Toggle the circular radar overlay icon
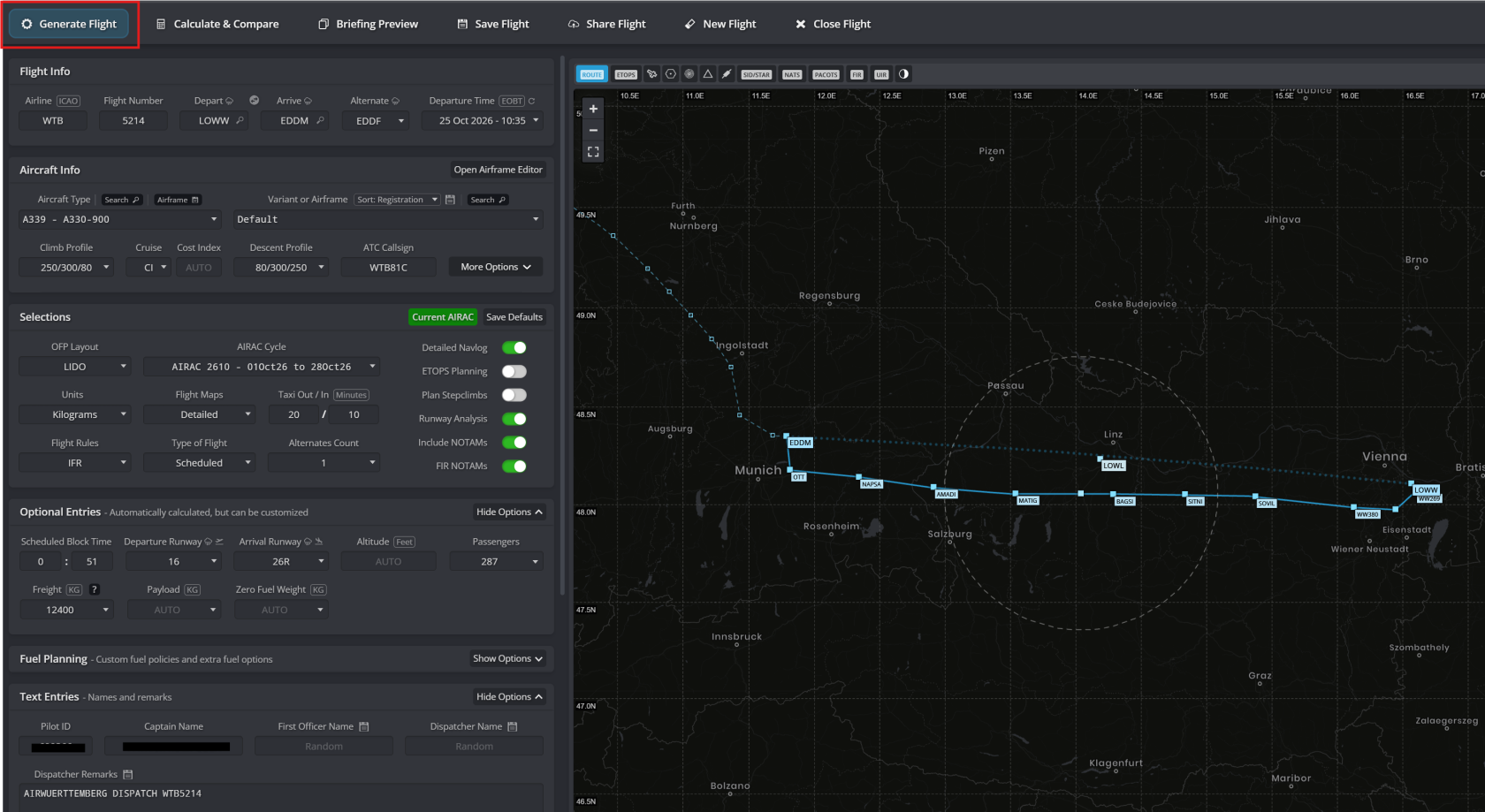1485x812 pixels. (x=689, y=74)
